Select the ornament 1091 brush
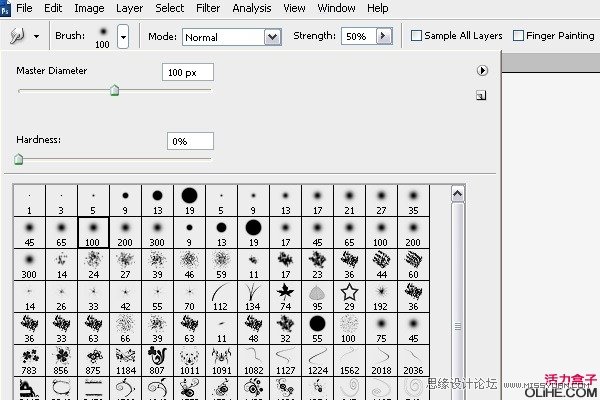The width and height of the screenshot is (600, 400). coord(222,361)
